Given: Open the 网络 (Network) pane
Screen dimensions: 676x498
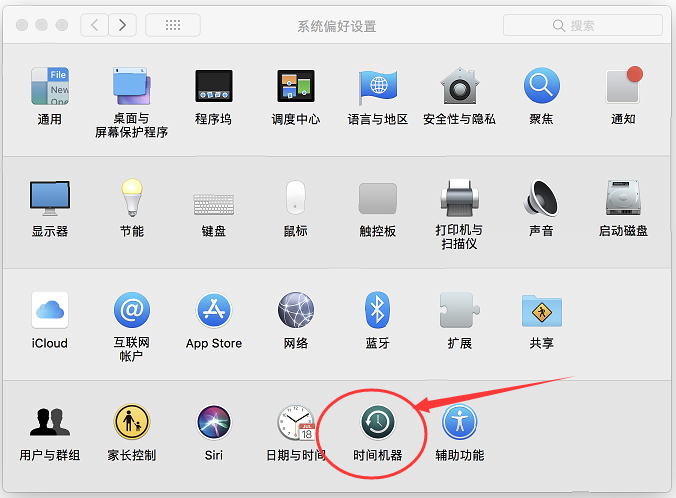Looking at the screenshot, I should tap(296, 310).
